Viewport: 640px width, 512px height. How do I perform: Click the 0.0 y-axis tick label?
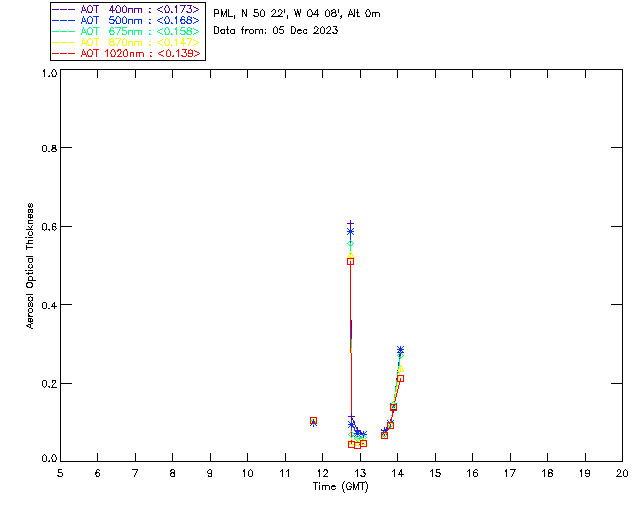coord(49,459)
